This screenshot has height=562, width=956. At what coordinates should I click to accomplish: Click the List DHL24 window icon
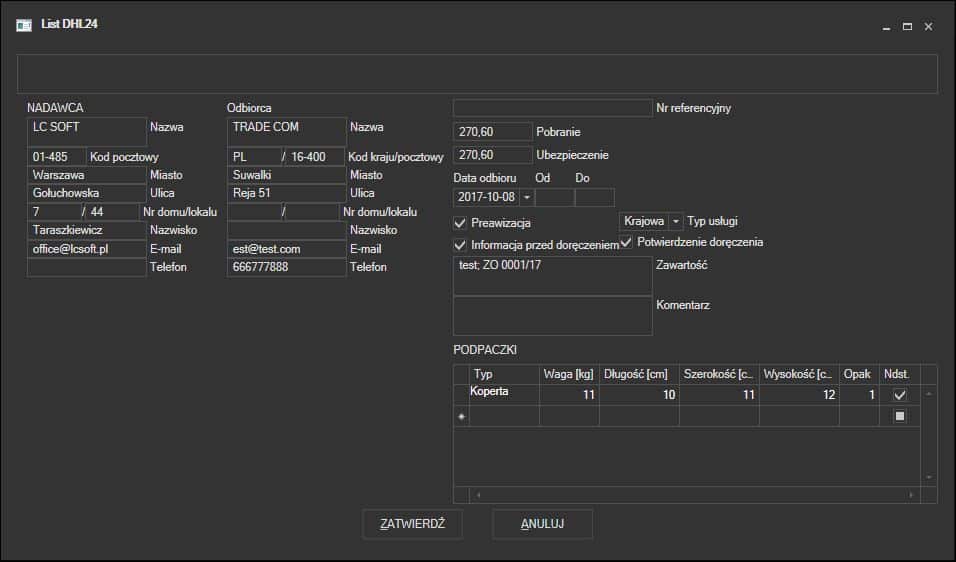pos(24,25)
